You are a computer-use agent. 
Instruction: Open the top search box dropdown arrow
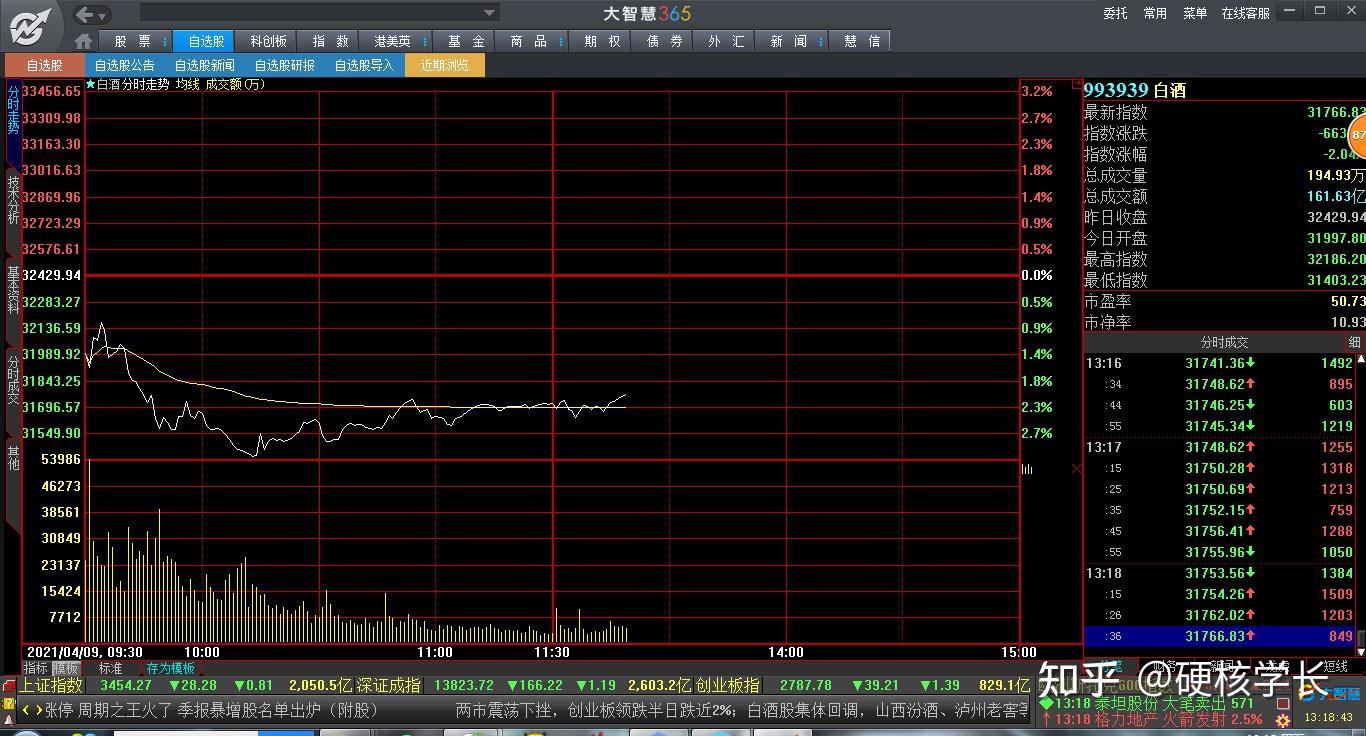tap(490, 13)
